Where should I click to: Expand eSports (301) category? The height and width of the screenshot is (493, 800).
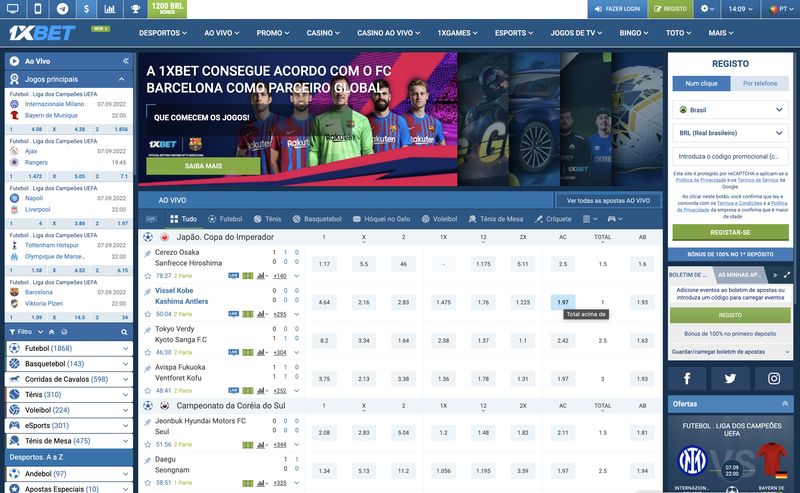[69, 425]
